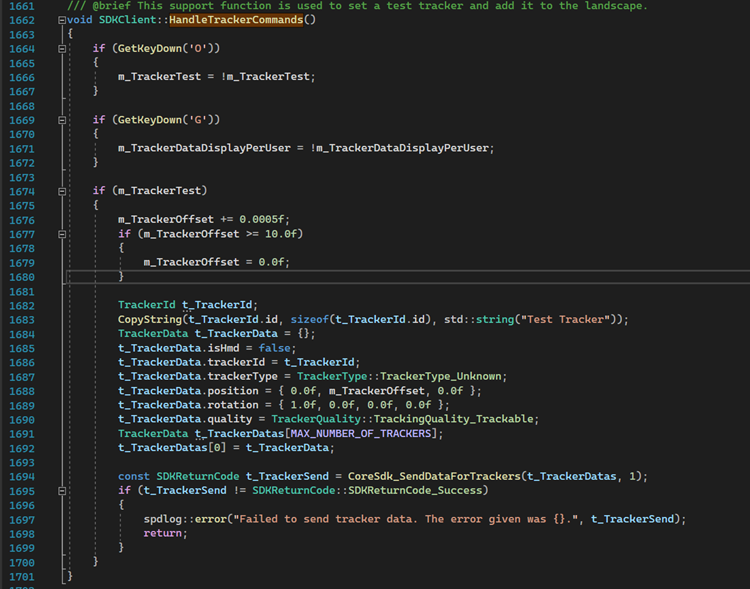Click the GetKeyDown('G') condition
The height and width of the screenshot is (589, 750).
165,120
